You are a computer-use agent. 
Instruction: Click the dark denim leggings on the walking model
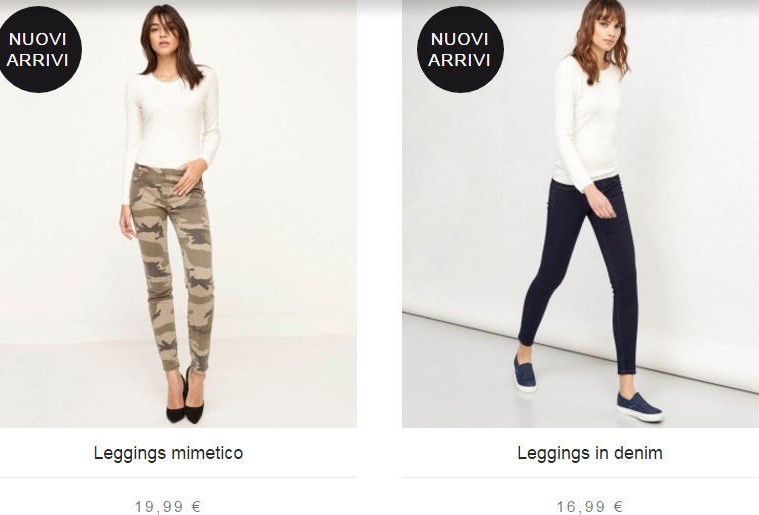(581, 271)
